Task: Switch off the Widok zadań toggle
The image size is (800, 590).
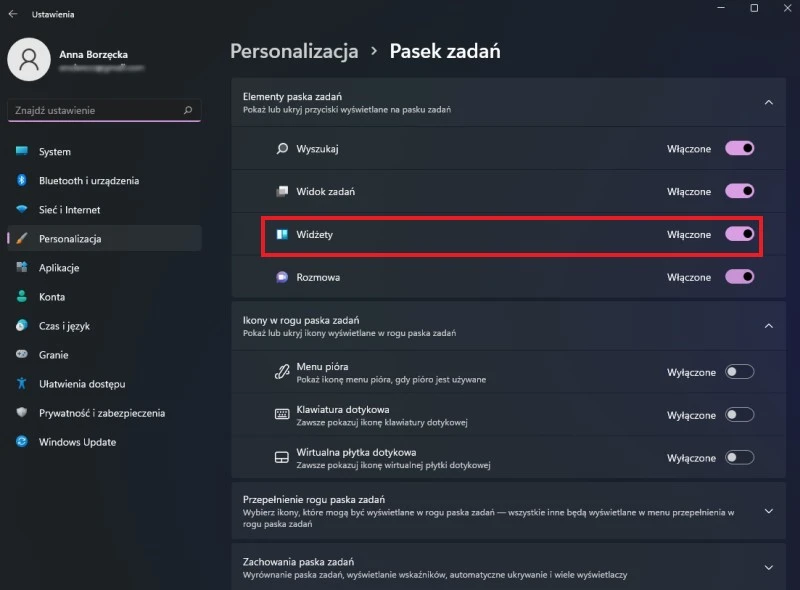Action: pyautogui.click(x=739, y=191)
